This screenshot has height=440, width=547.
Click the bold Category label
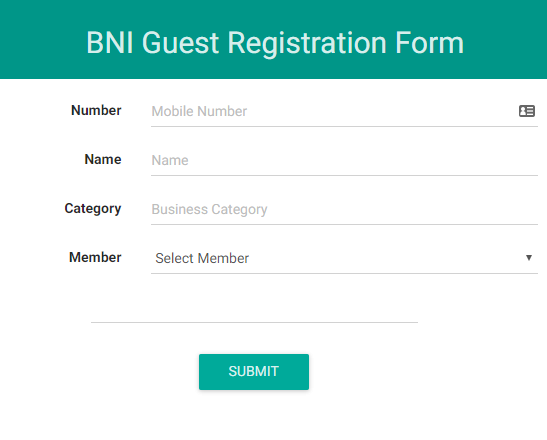(x=92, y=209)
